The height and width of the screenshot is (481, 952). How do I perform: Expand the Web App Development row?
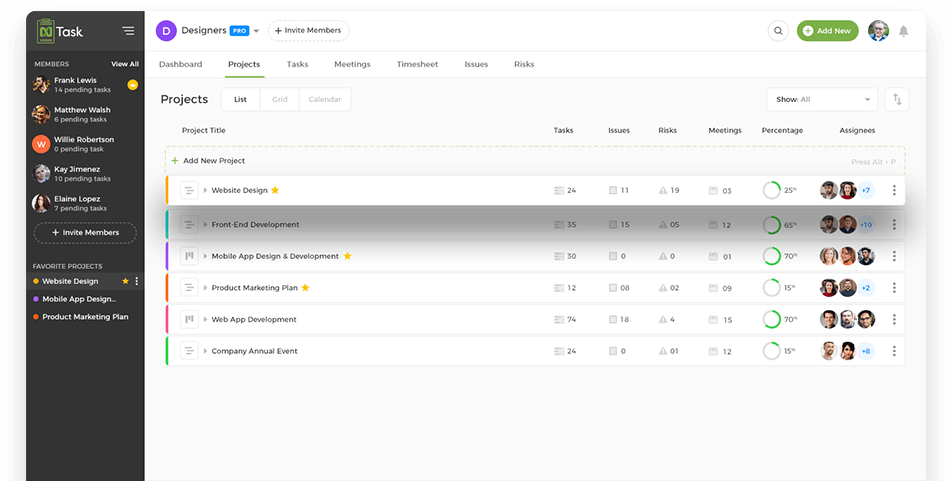[x=205, y=319]
